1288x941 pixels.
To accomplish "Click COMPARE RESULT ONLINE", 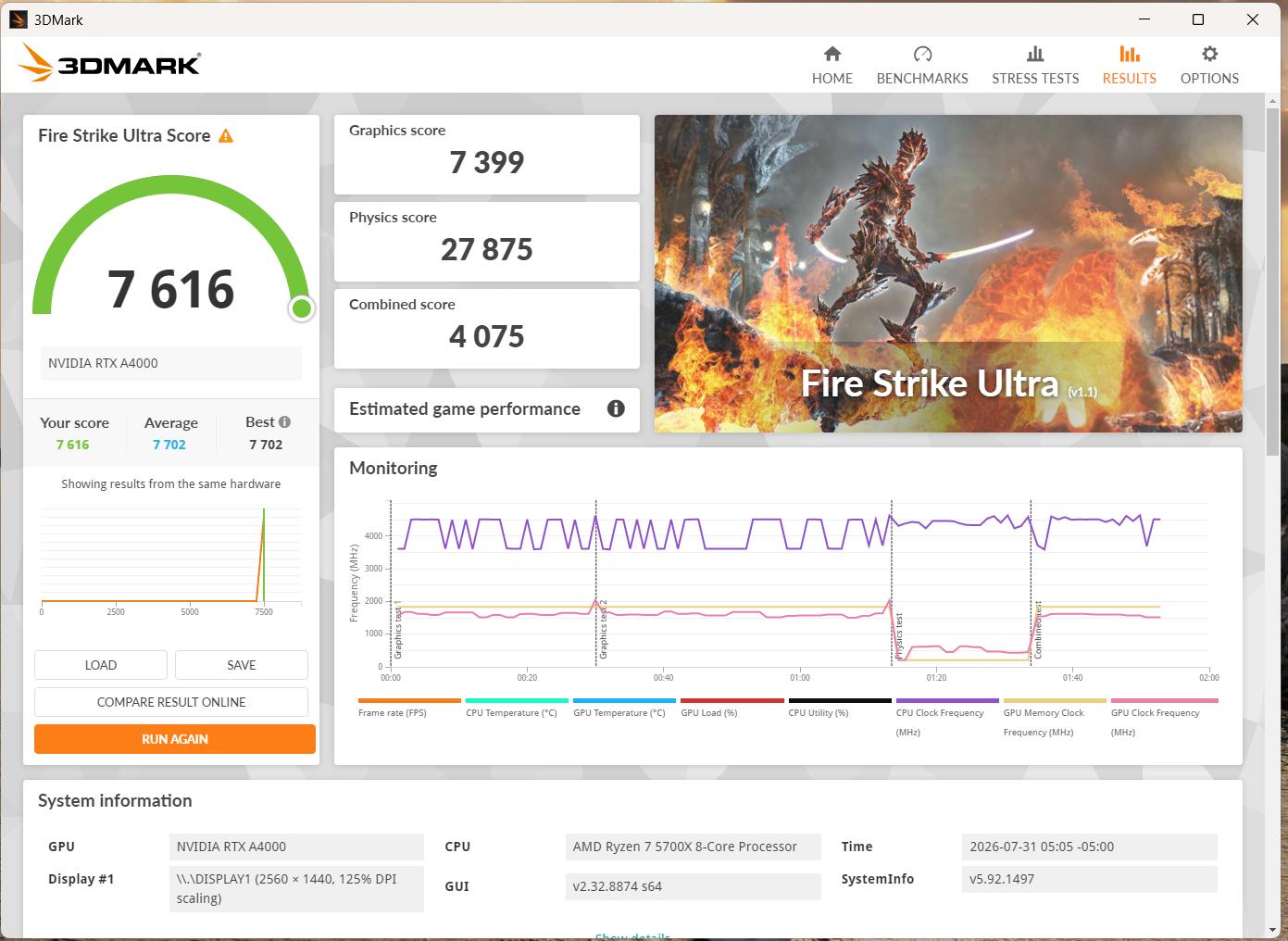I will [x=171, y=702].
